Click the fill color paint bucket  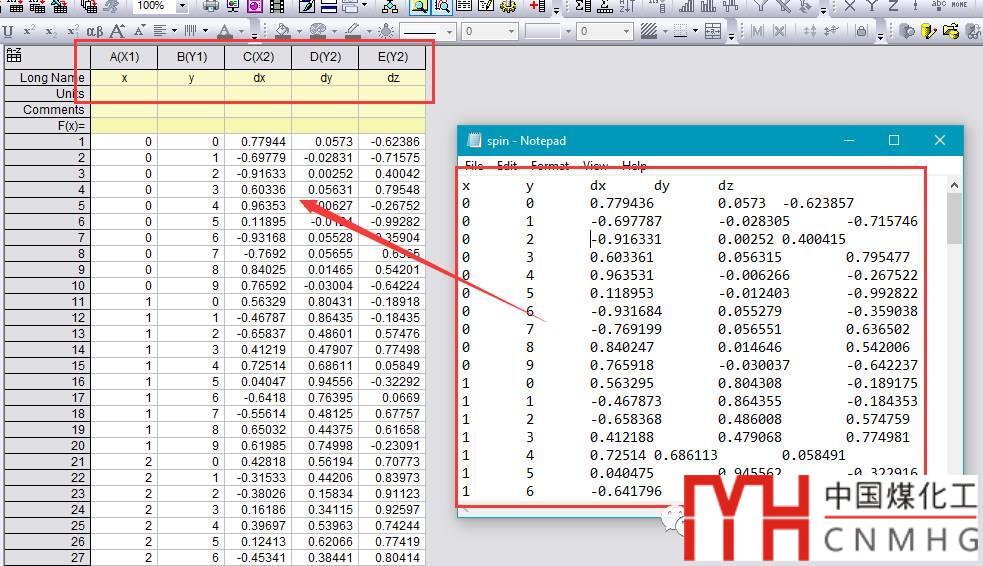(283, 31)
